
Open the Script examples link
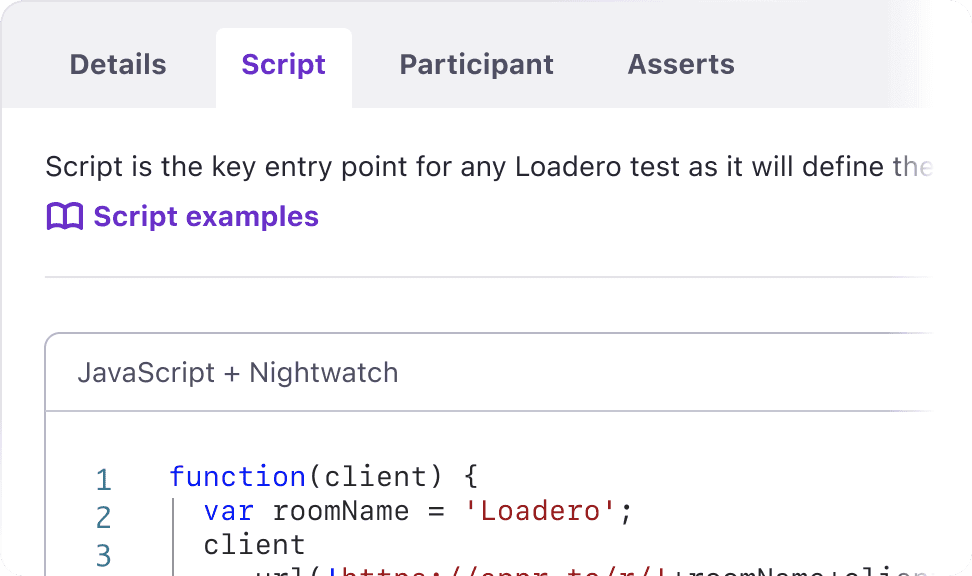pyautogui.click(x=206, y=216)
